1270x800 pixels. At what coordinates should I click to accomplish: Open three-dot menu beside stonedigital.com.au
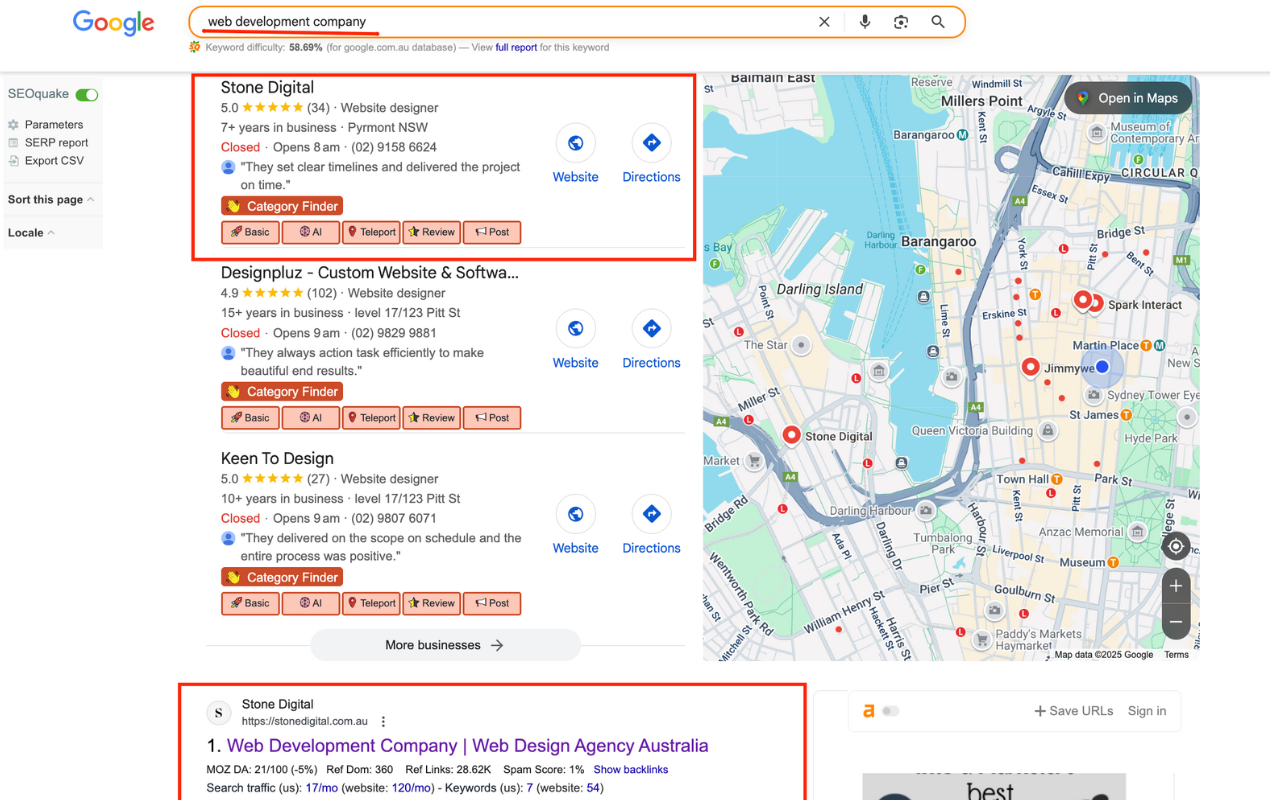click(383, 721)
